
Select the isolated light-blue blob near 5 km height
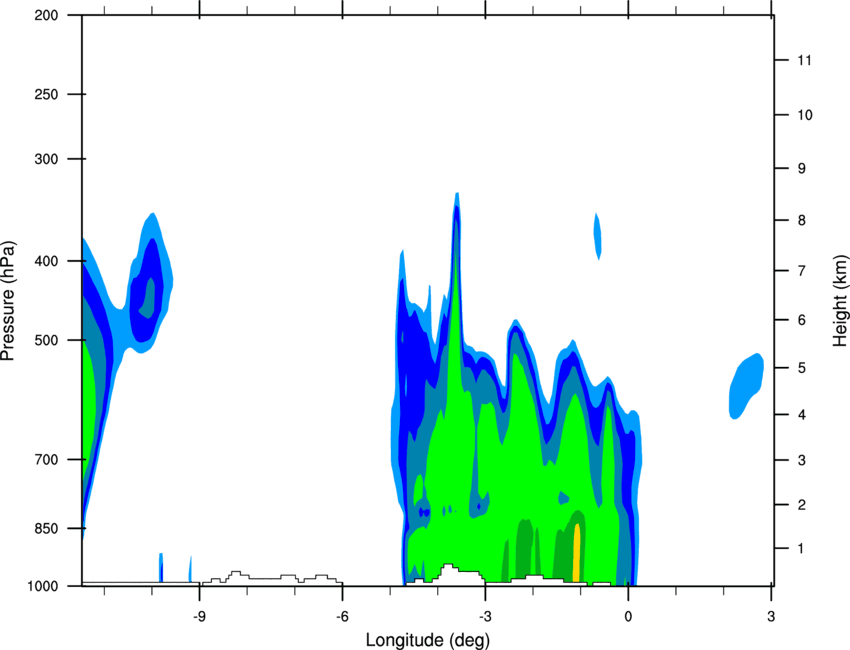tap(745, 385)
